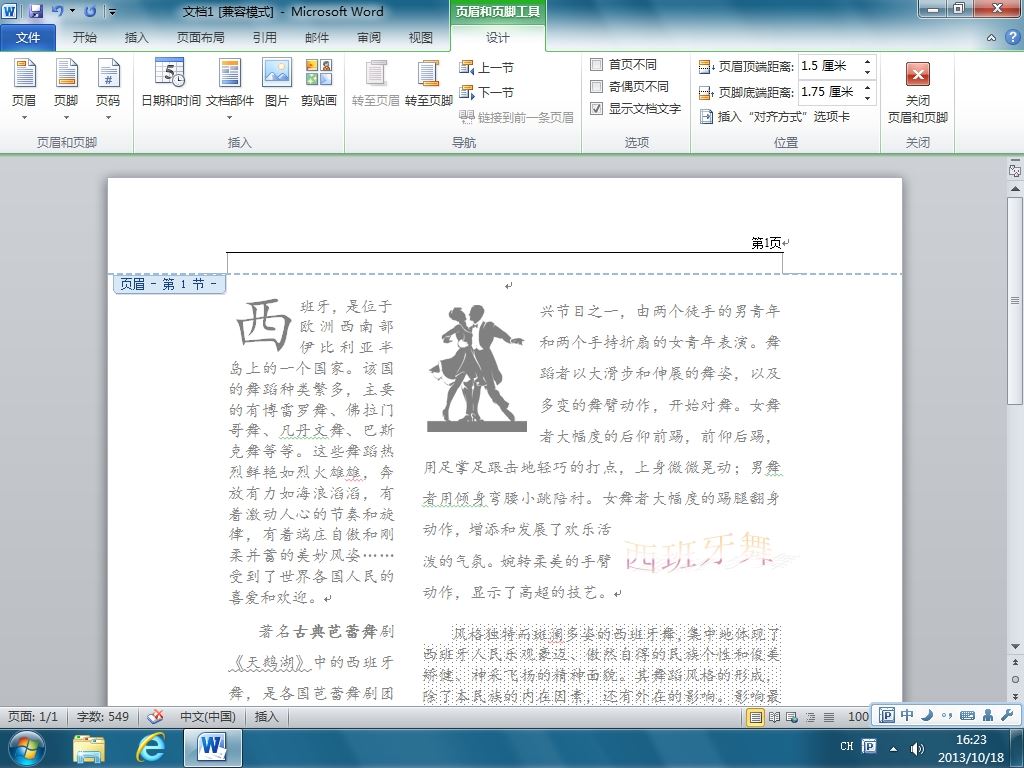This screenshot has width=1024, height=768.
Task: Uncheck 显示文档文字 checkbox
Action: point(596,108)
